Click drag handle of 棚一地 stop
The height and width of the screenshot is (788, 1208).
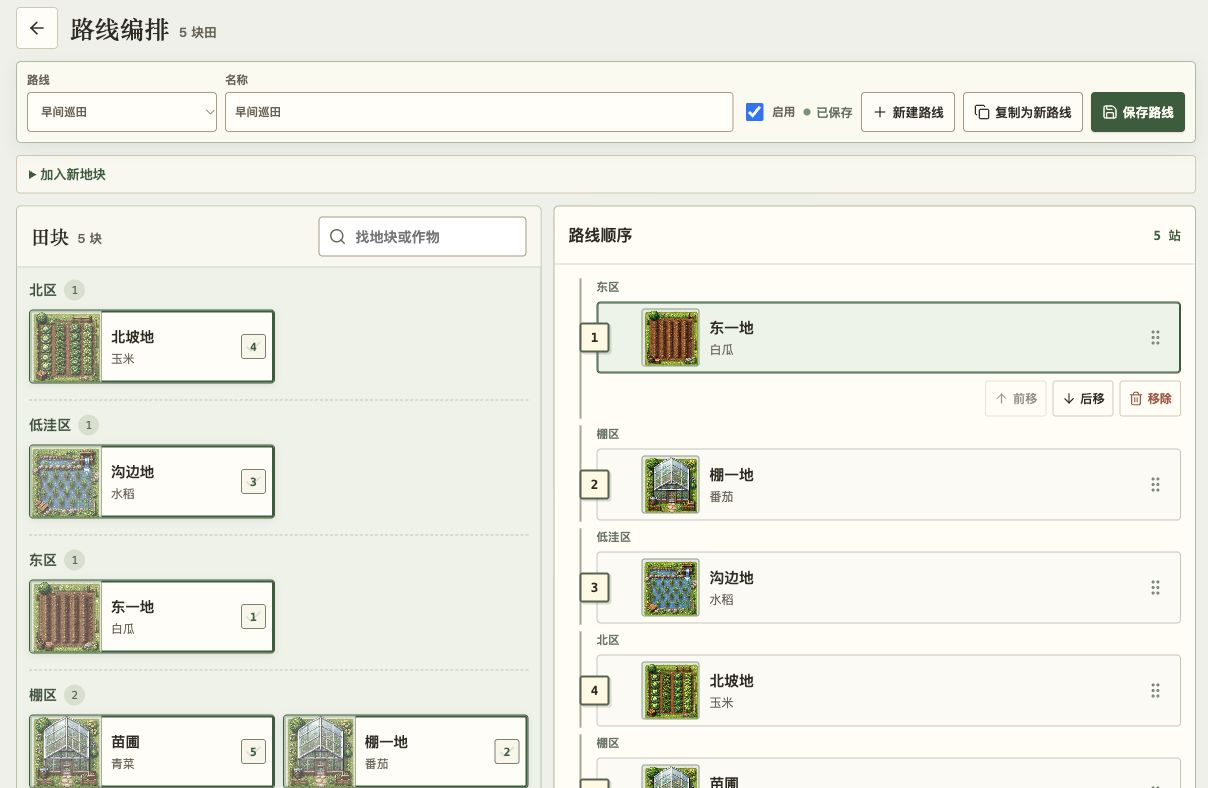pos(1155,484)
